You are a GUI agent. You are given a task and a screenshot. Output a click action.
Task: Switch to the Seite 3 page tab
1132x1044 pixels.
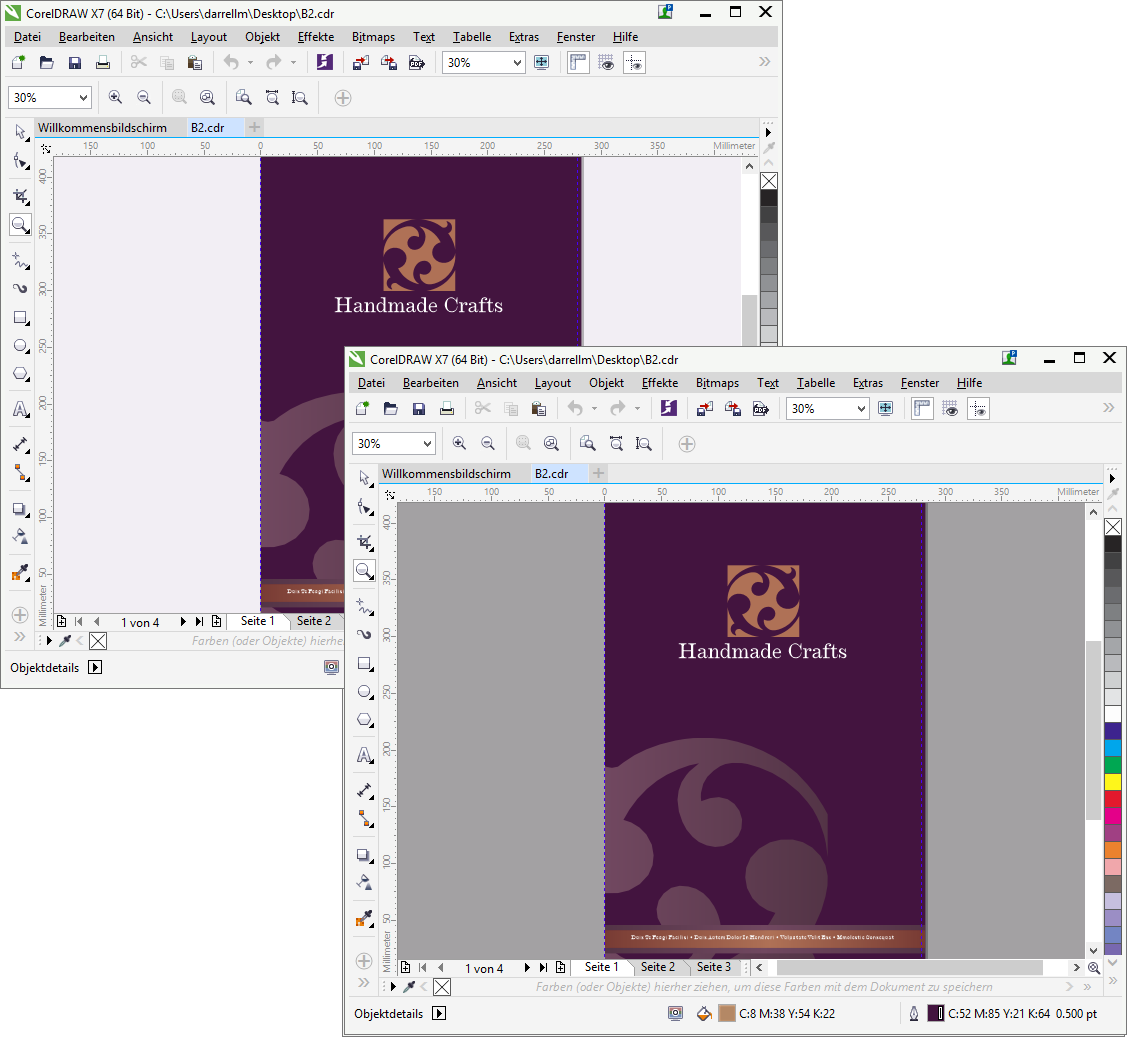[x=714, y=967]
